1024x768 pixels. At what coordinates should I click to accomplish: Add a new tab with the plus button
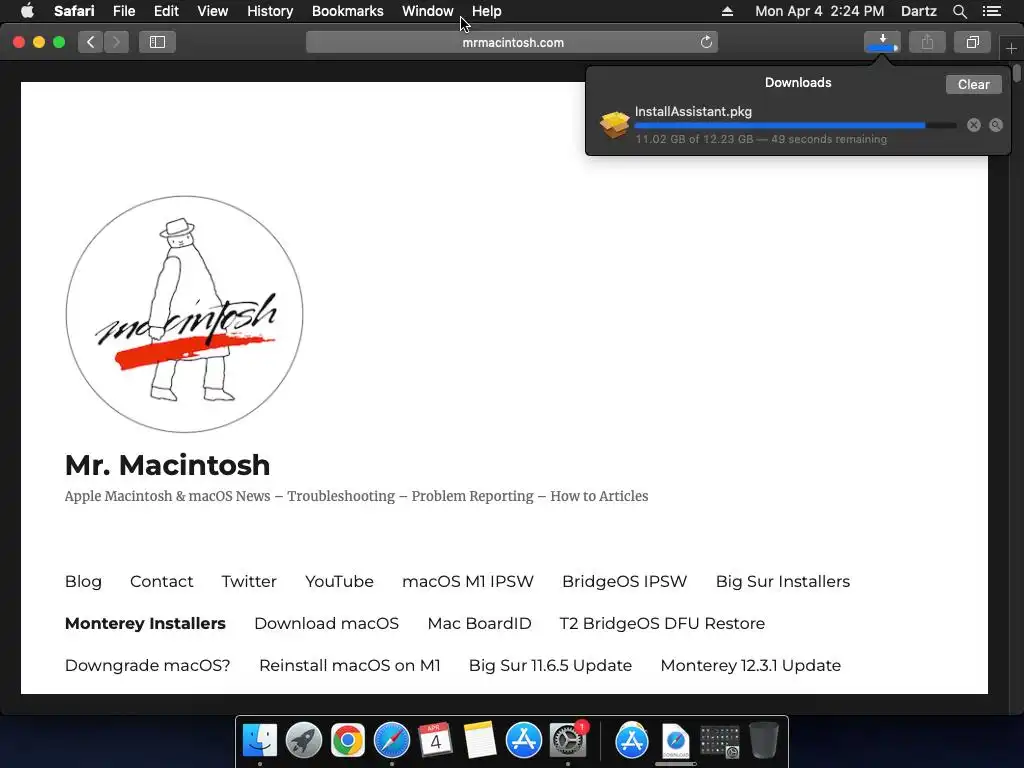1011,48
